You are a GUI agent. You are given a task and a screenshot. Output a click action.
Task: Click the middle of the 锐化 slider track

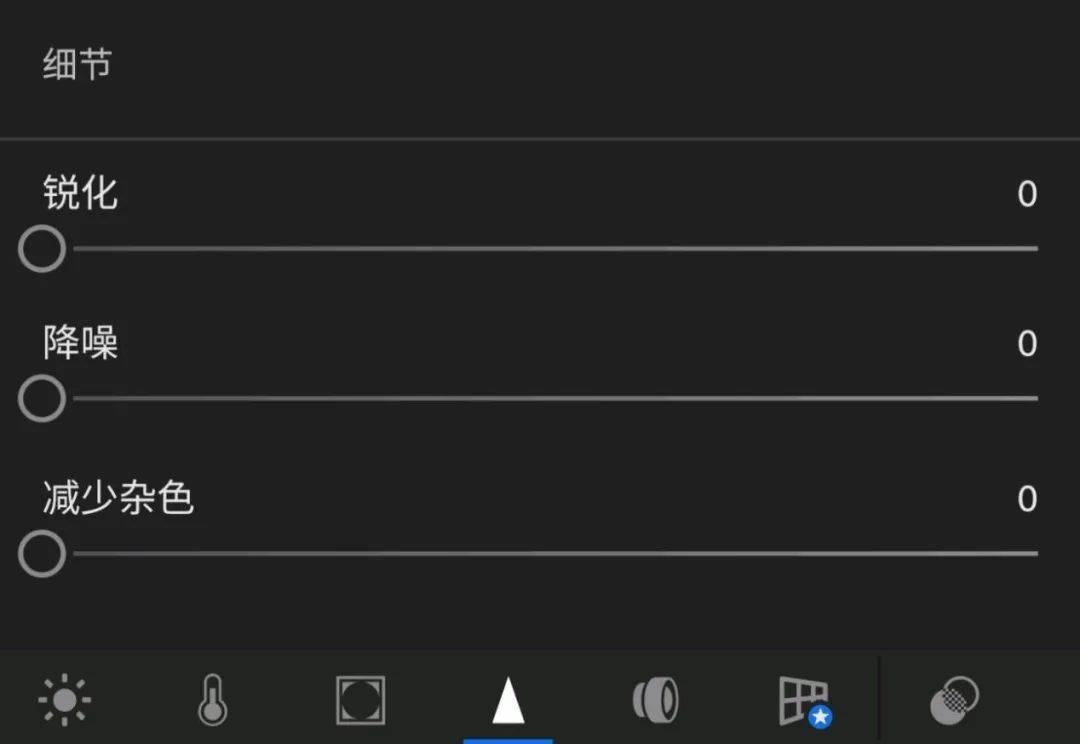click(555, 249)
